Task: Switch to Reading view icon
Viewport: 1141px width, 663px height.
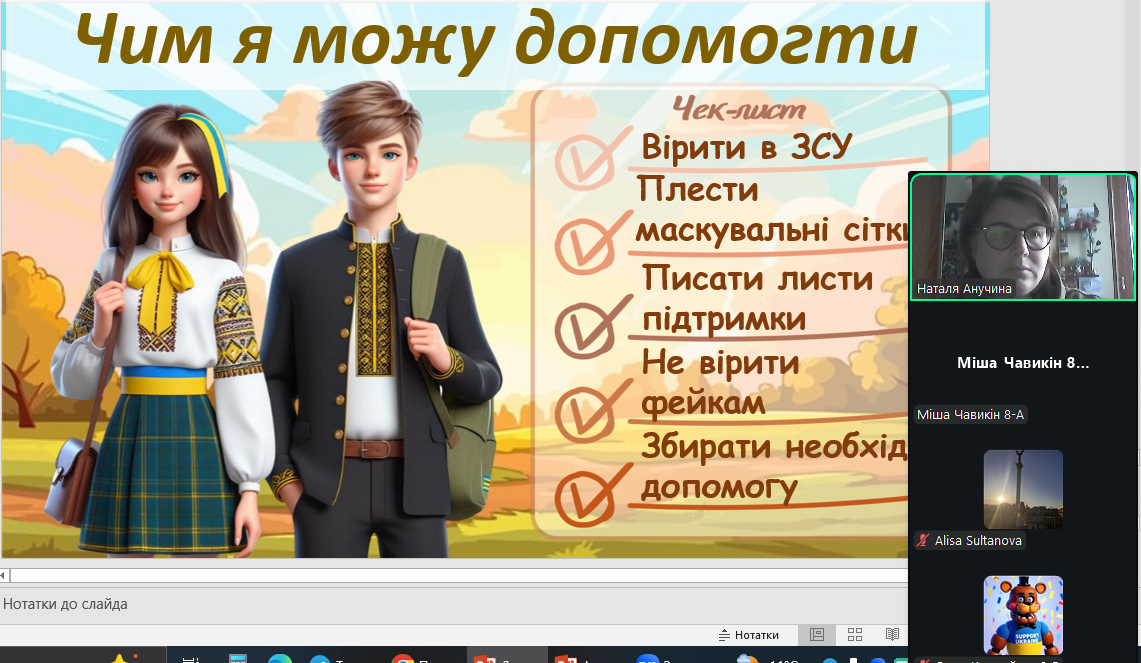Action: tap(892, 635)
